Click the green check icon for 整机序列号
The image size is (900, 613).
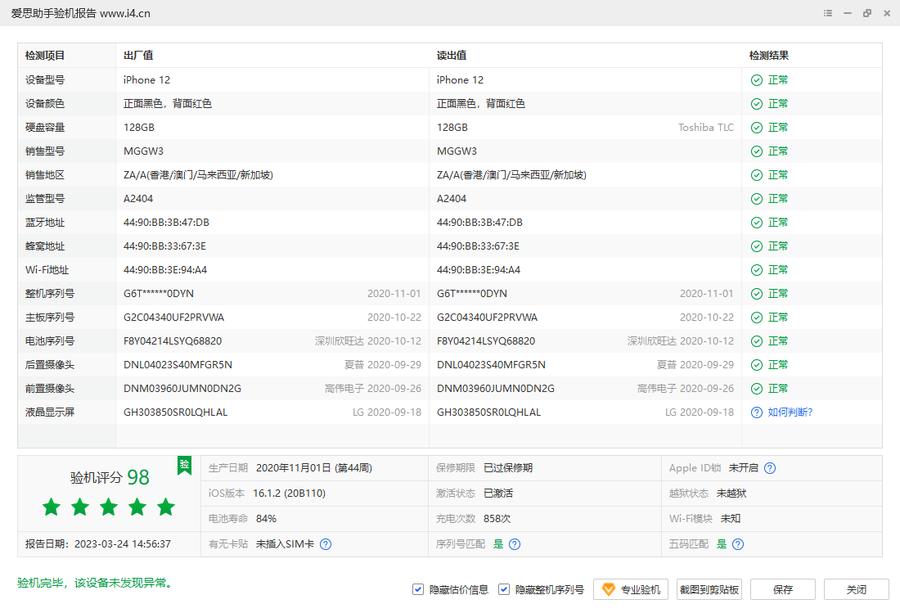point(757,294)
